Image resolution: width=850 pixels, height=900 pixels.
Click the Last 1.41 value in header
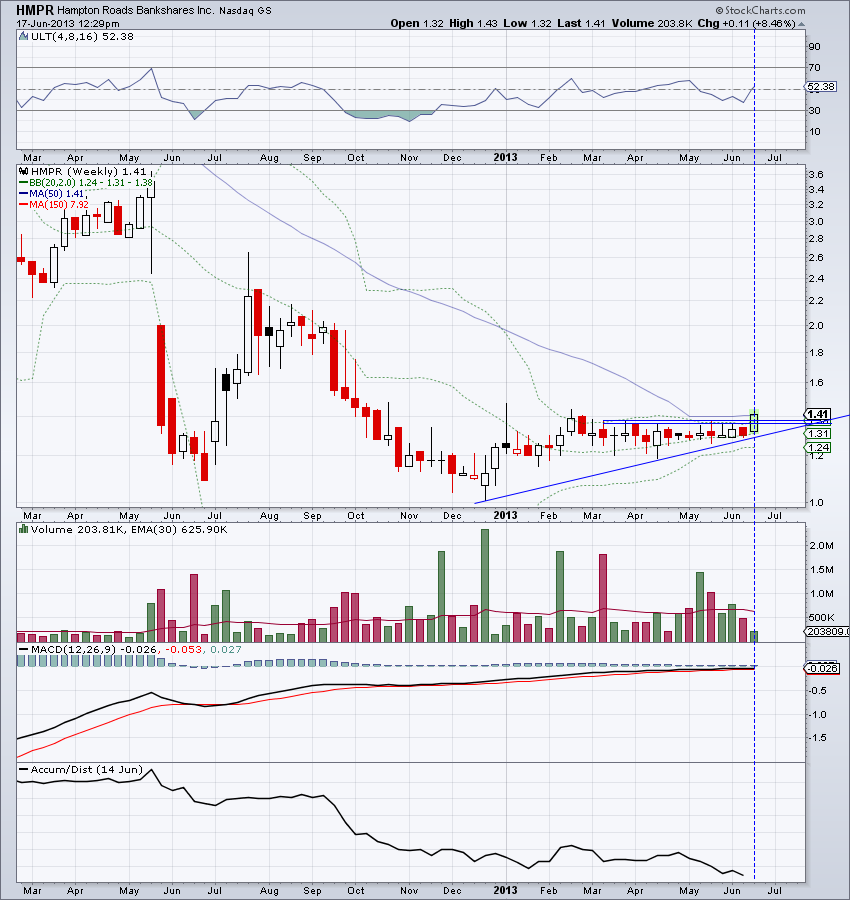pyautogui.click(x=581, y=24)
